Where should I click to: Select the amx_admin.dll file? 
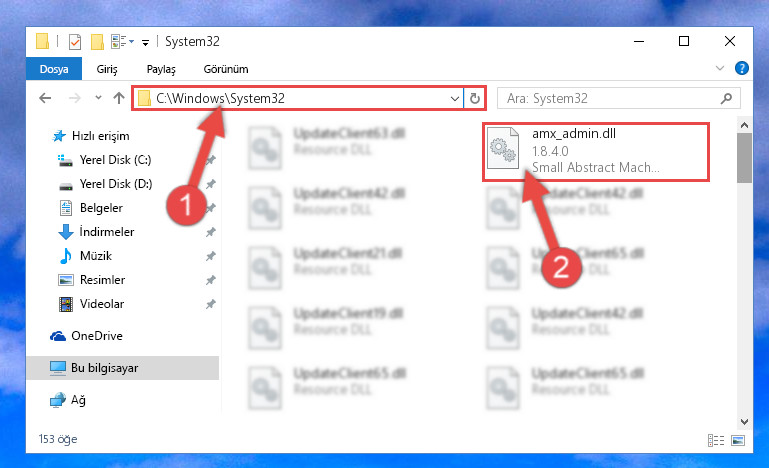(x=595, y=152)
